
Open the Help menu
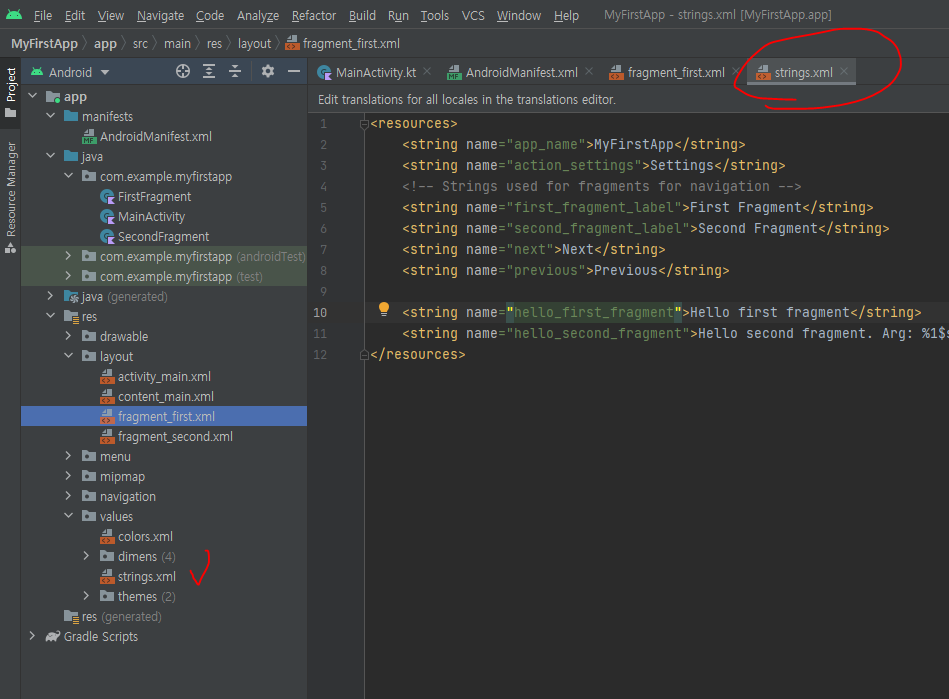(x=566, y=15)
